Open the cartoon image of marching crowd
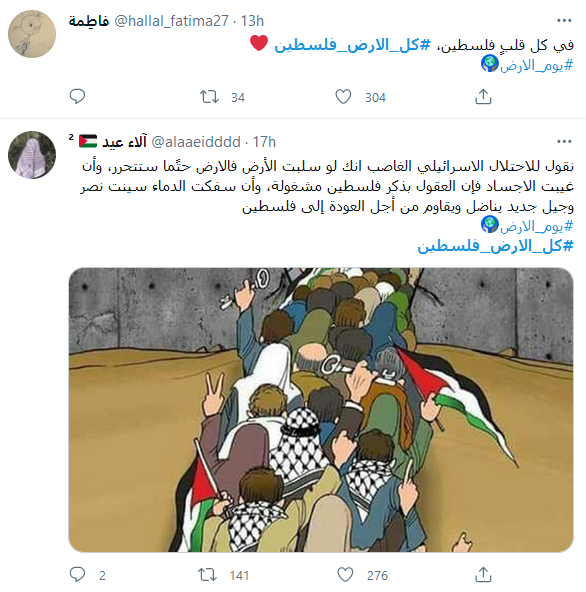Screen dimensions: 586x592 click(x=321, y=410)
